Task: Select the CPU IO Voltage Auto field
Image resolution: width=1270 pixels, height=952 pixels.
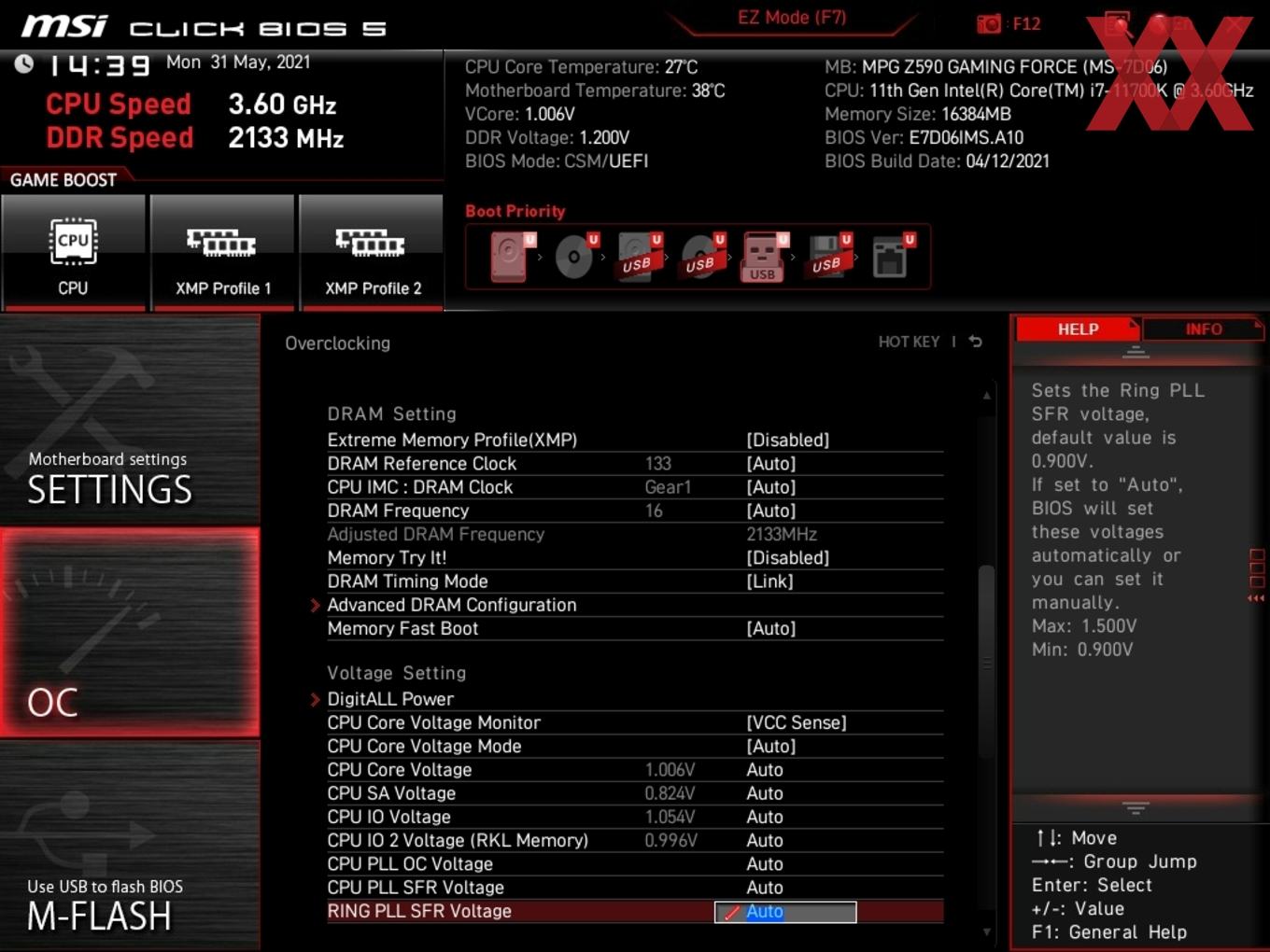Action: 764,817
